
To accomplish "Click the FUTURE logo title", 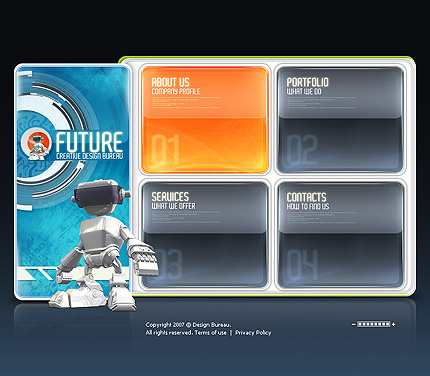I will click(x=89, y=142).
